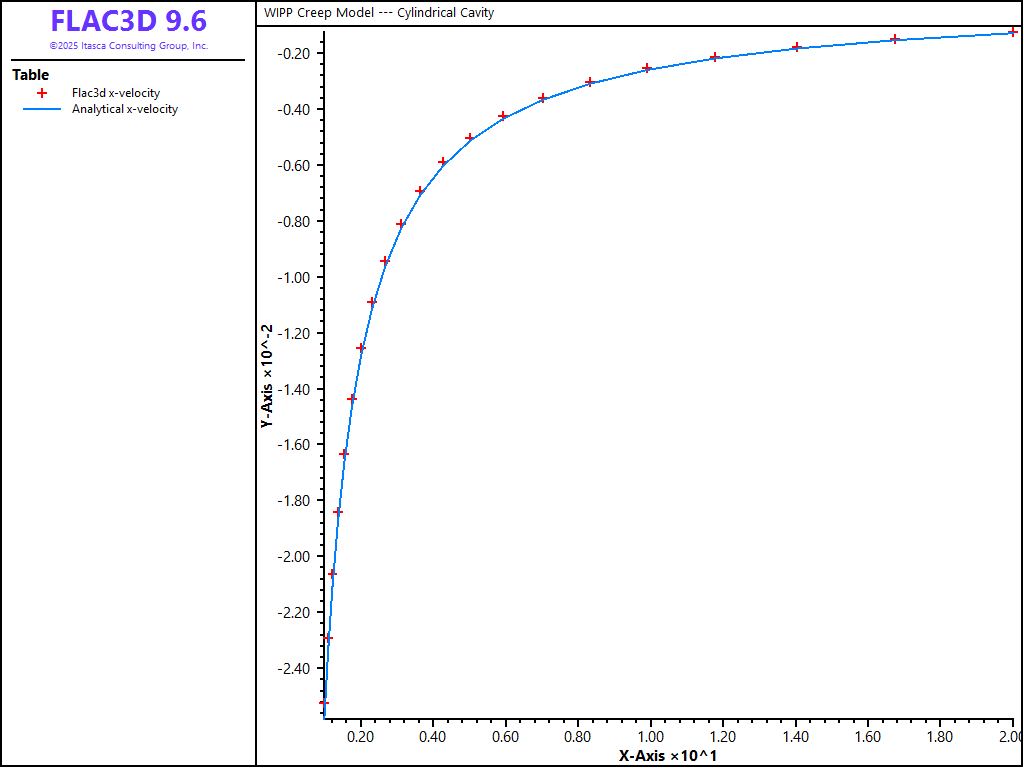Click the red plus legend marker
Image resolution: width=1024 pixels, height=768 pixels.
(x=42, y=93)
